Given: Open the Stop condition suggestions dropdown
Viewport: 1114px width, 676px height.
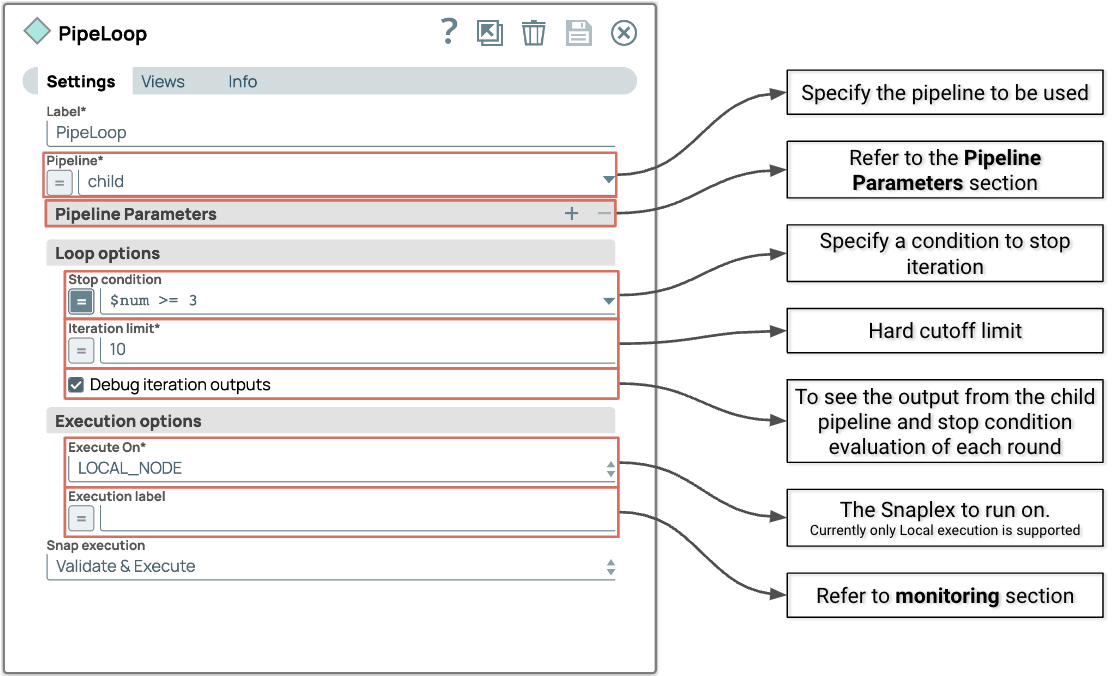Looking at the screenshot, I should (x=608, y=300).
